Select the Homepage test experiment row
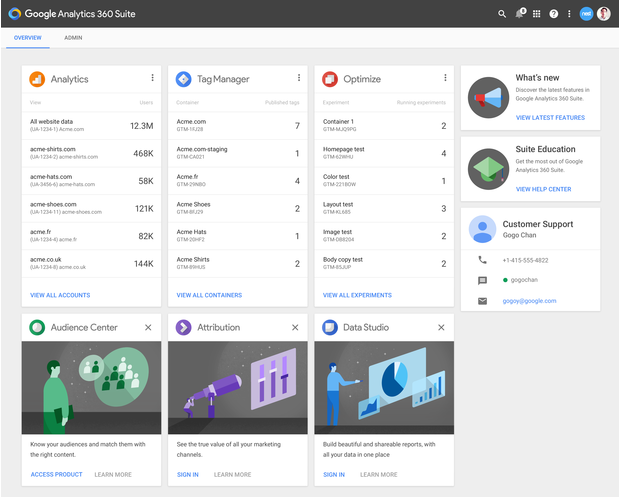Viewport: 619px width, 497px height. (x=384, y=153)
